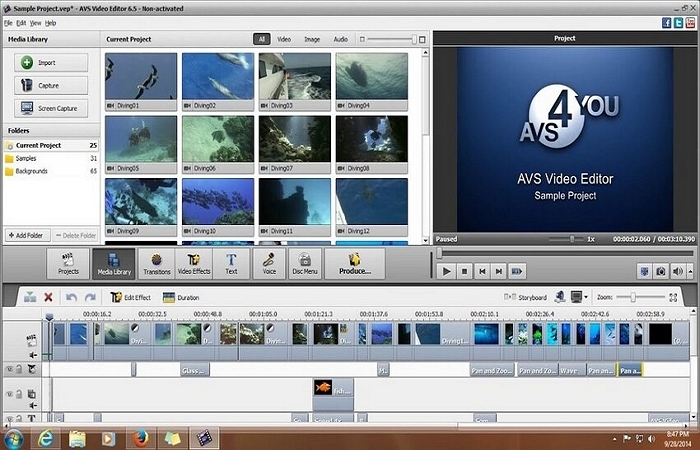Viewport: 700px width, 450px height.
Task: Click the zoom-to-fit timeline icon
Action: tap(673, 297)
